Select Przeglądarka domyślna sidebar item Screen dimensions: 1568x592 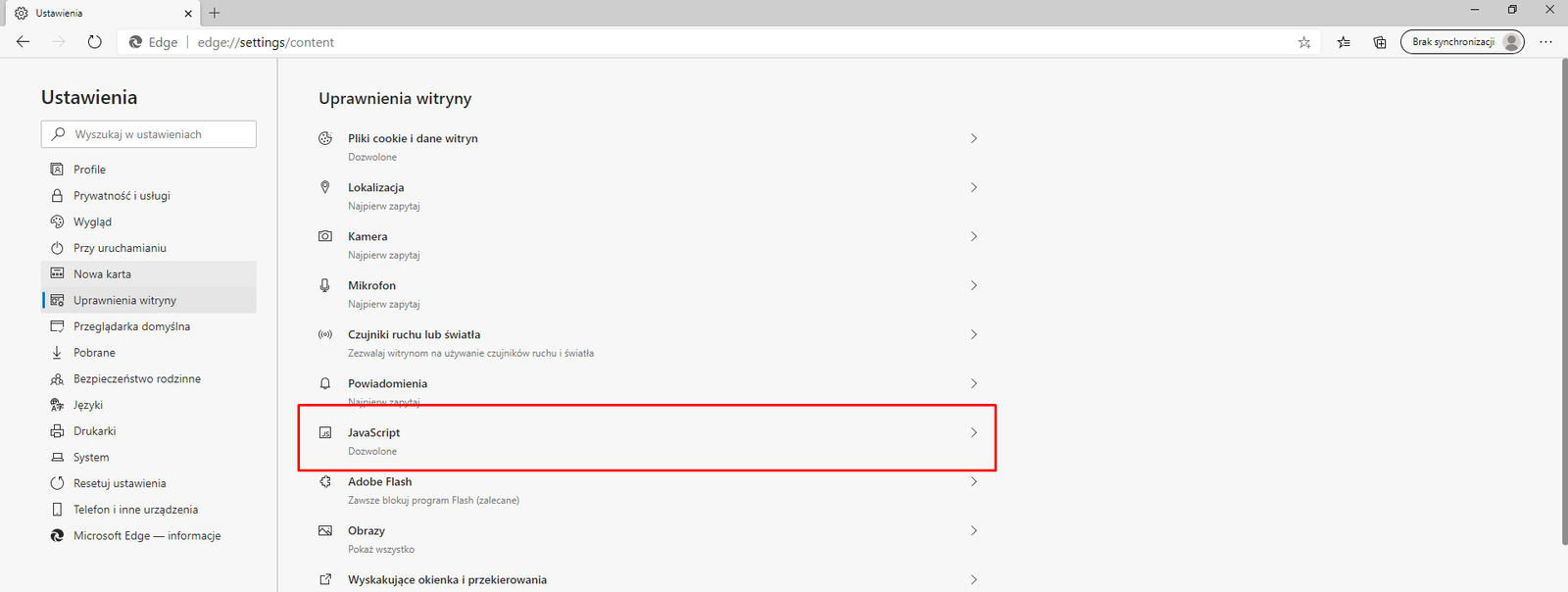click(x=131, y=326)
